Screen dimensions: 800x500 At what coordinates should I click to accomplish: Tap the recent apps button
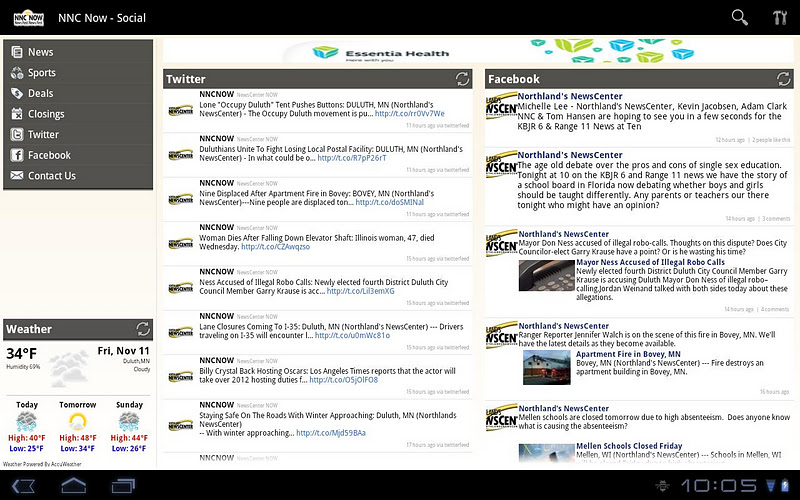(123, 486)
